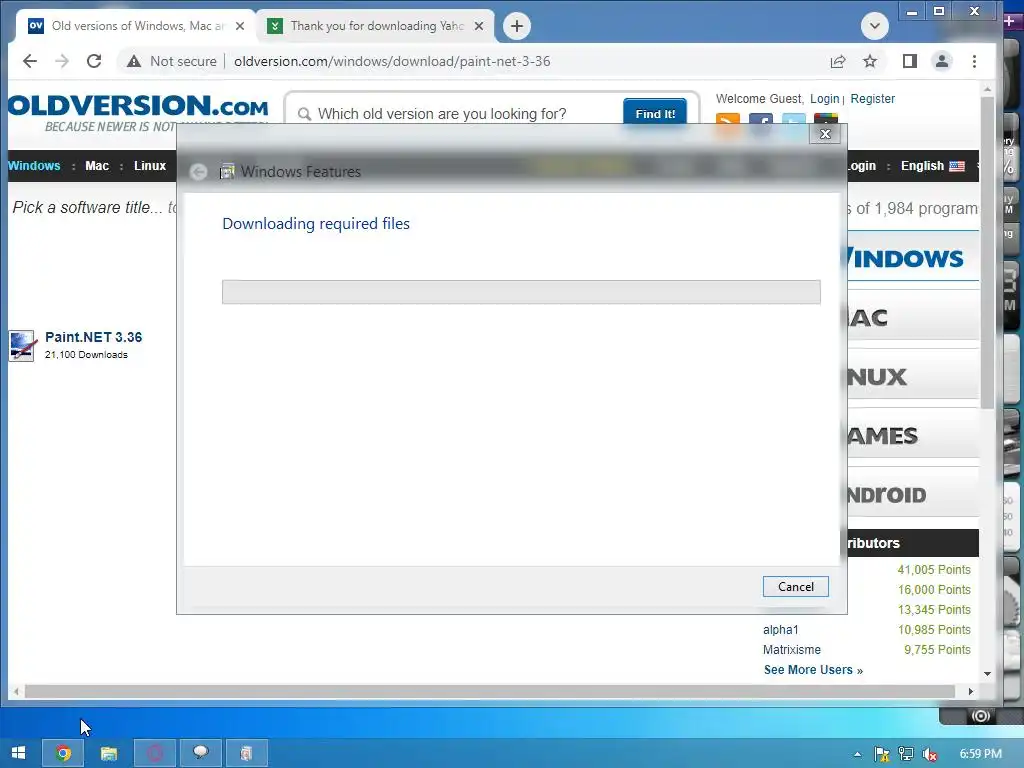Close the Thank you for downloading tab
The height and width of the screenshot is (768, 1024).
[x=479, y=26]
